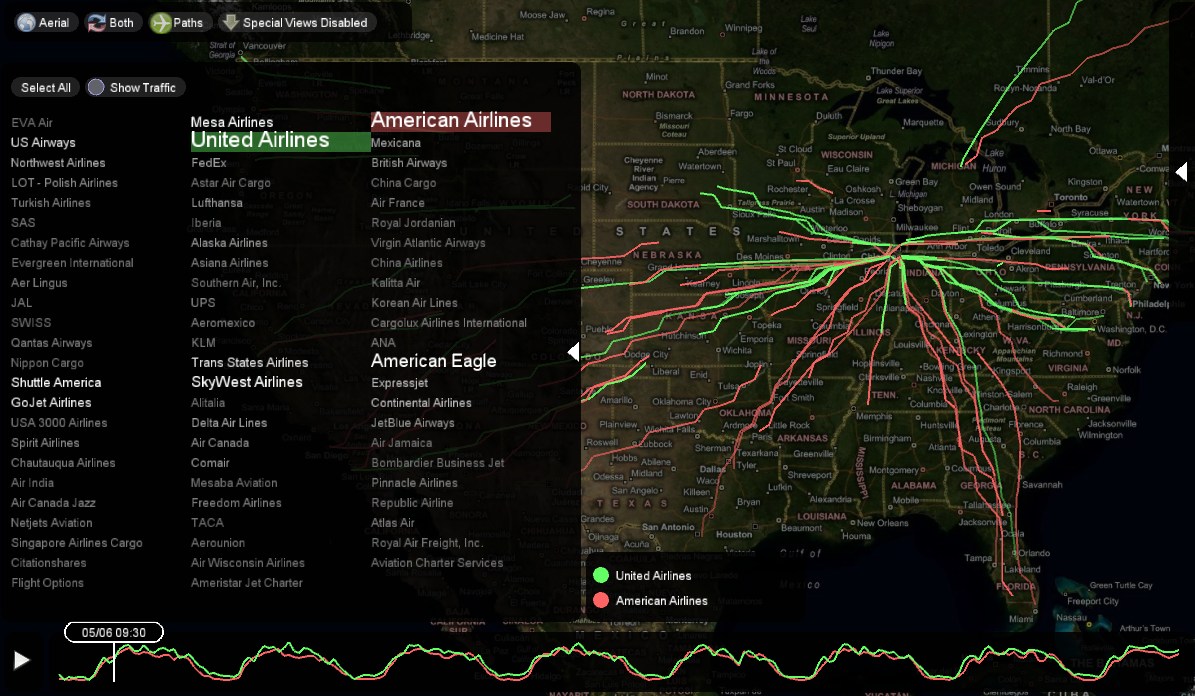Select Flight Options
Viewport: 1195px width, 696px height.
point(47,583)
